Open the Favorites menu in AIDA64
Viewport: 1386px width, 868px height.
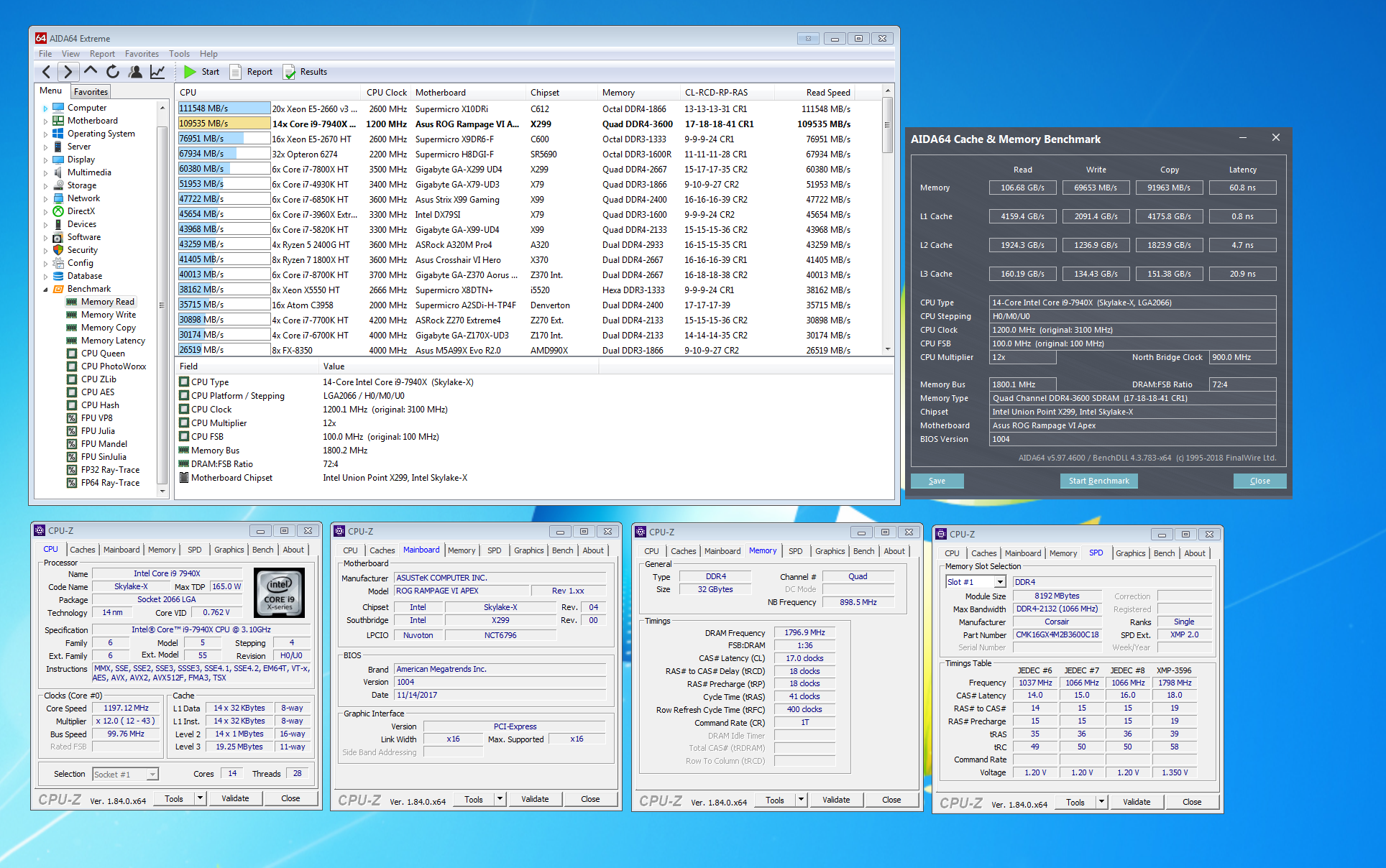click(142, 54)
